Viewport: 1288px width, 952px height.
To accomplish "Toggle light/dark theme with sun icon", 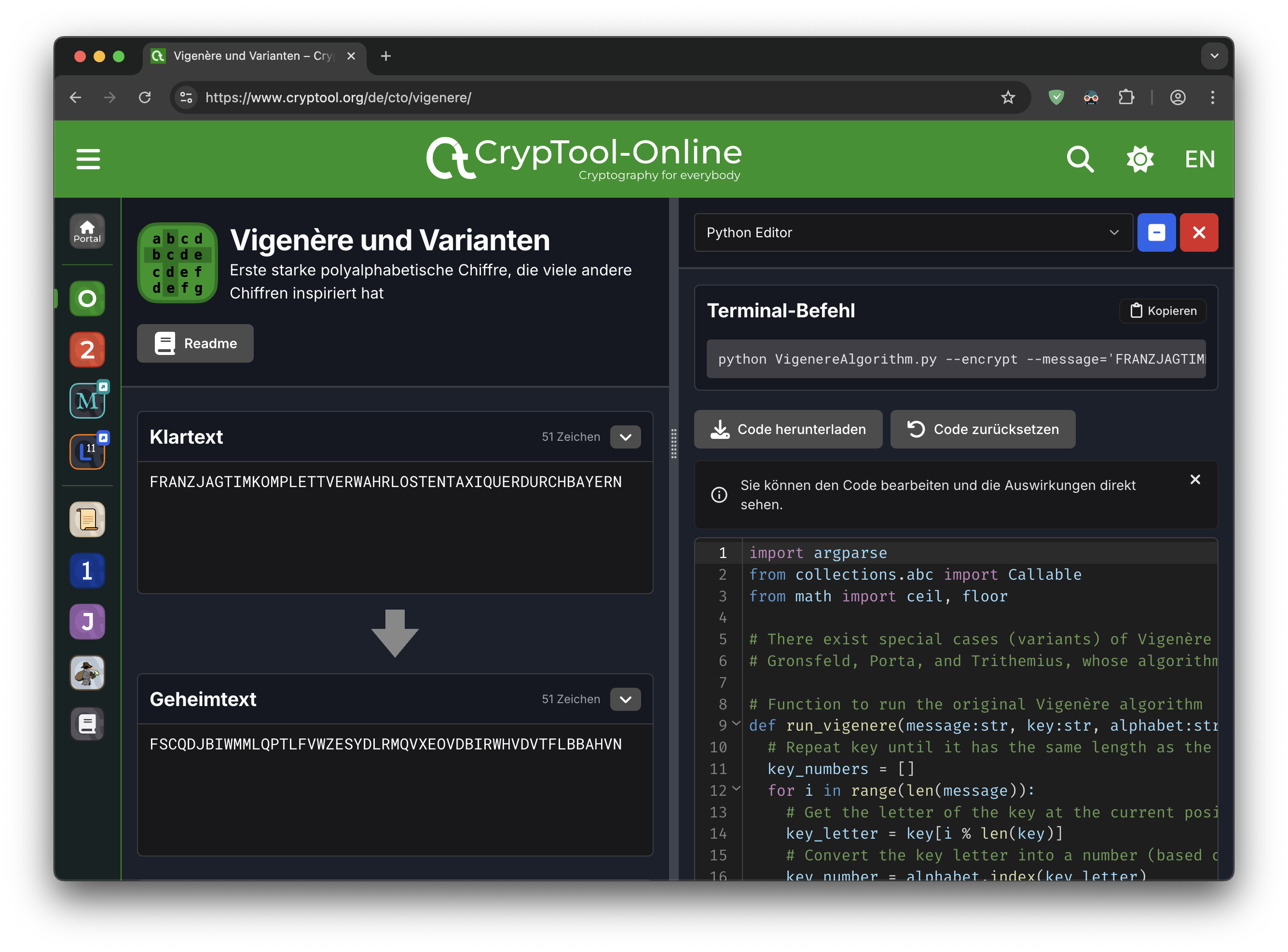I will coord(1139,159).
